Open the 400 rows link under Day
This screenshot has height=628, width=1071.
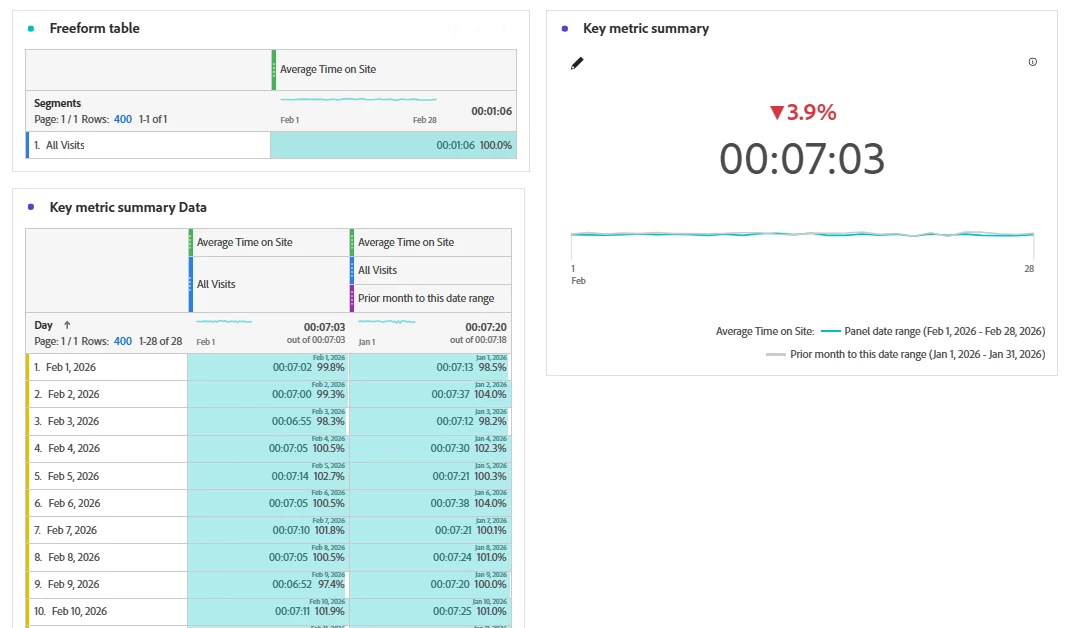(x=123, y=341)
